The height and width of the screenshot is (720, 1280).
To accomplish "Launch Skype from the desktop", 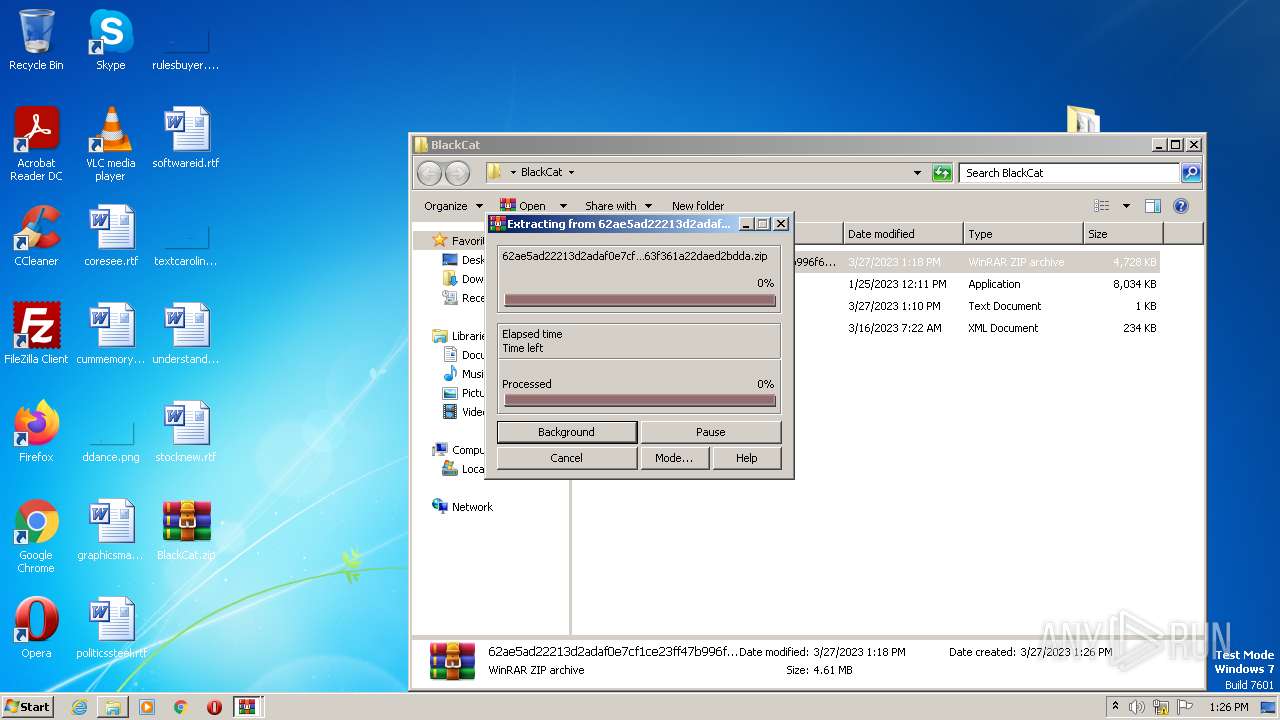I will pyautogui.click(x=110, y=40).
